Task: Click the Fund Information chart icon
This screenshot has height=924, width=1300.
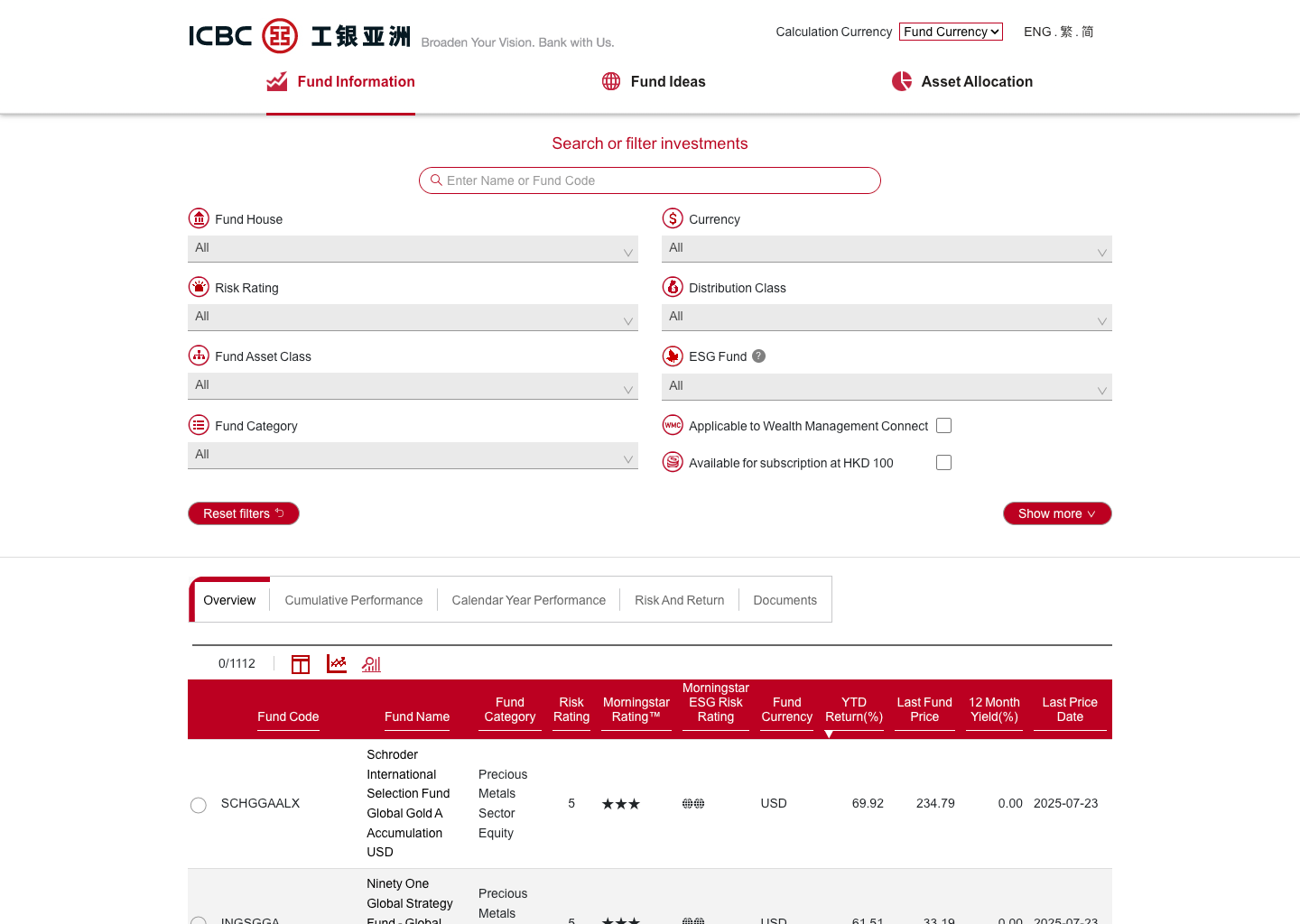Action: point(276,81)
